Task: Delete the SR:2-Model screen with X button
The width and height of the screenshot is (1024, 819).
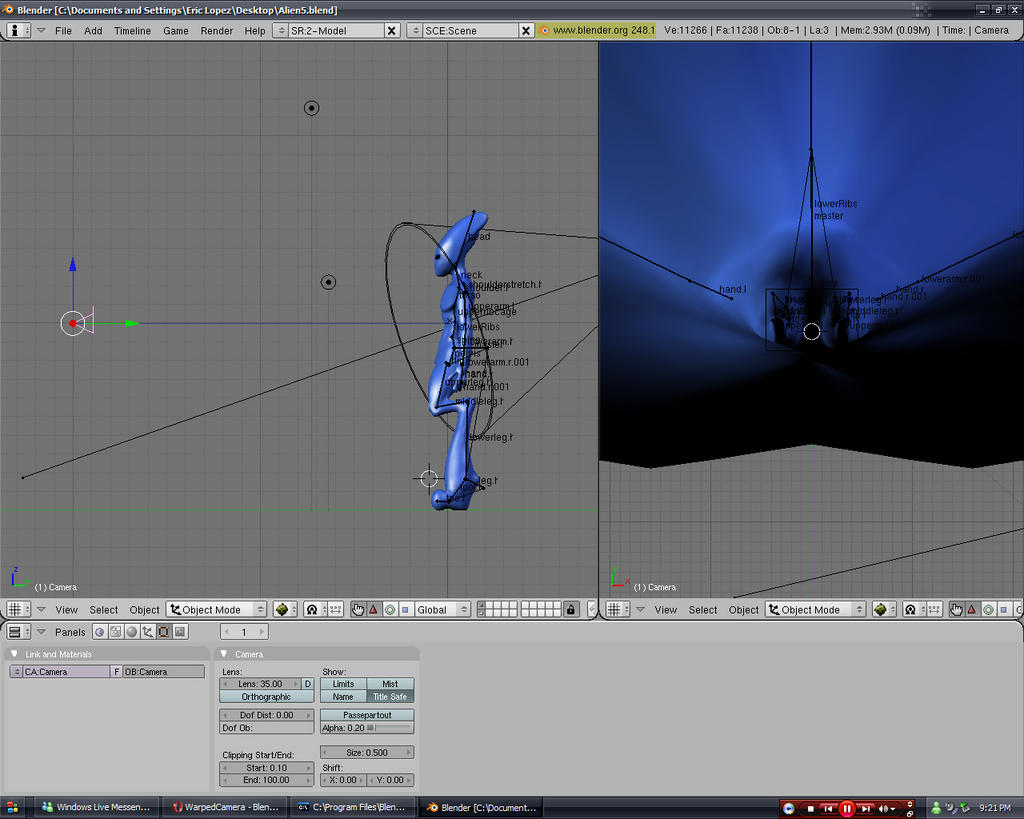Action: [x=391, y=30]
